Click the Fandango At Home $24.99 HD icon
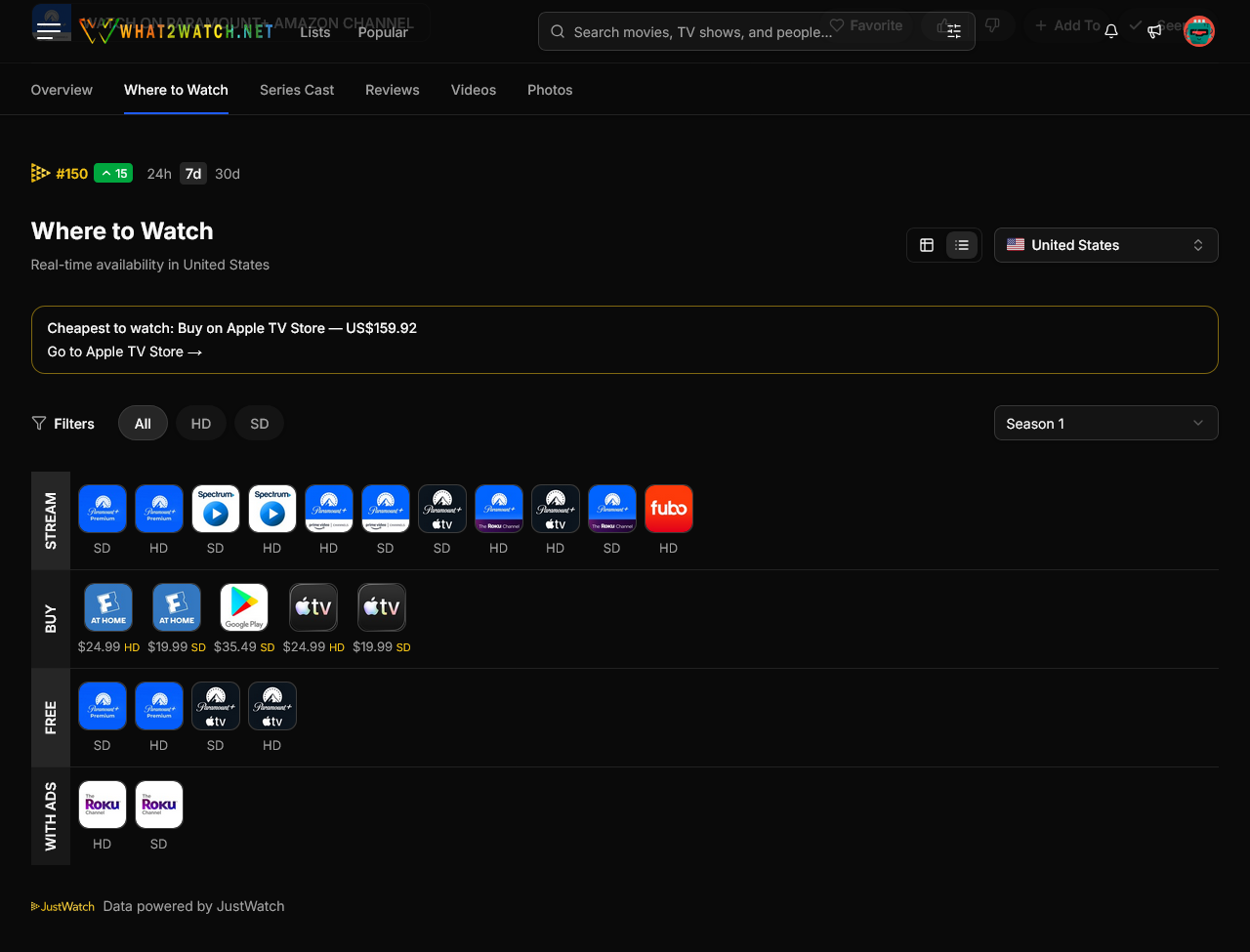Image resolution: width=1250 pixels, height=952 pixels. pyautogui.click(x=108, y=607)
